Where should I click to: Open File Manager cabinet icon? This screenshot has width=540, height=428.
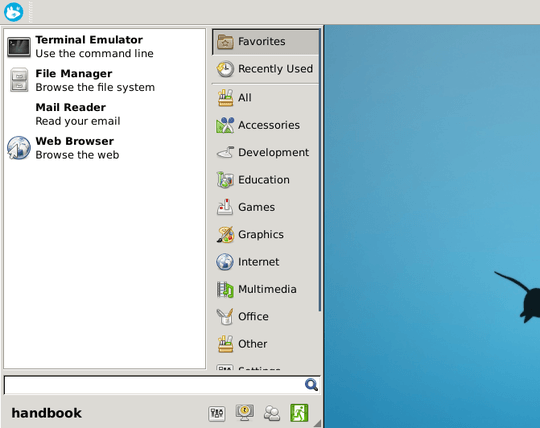(x=19, y=80)
